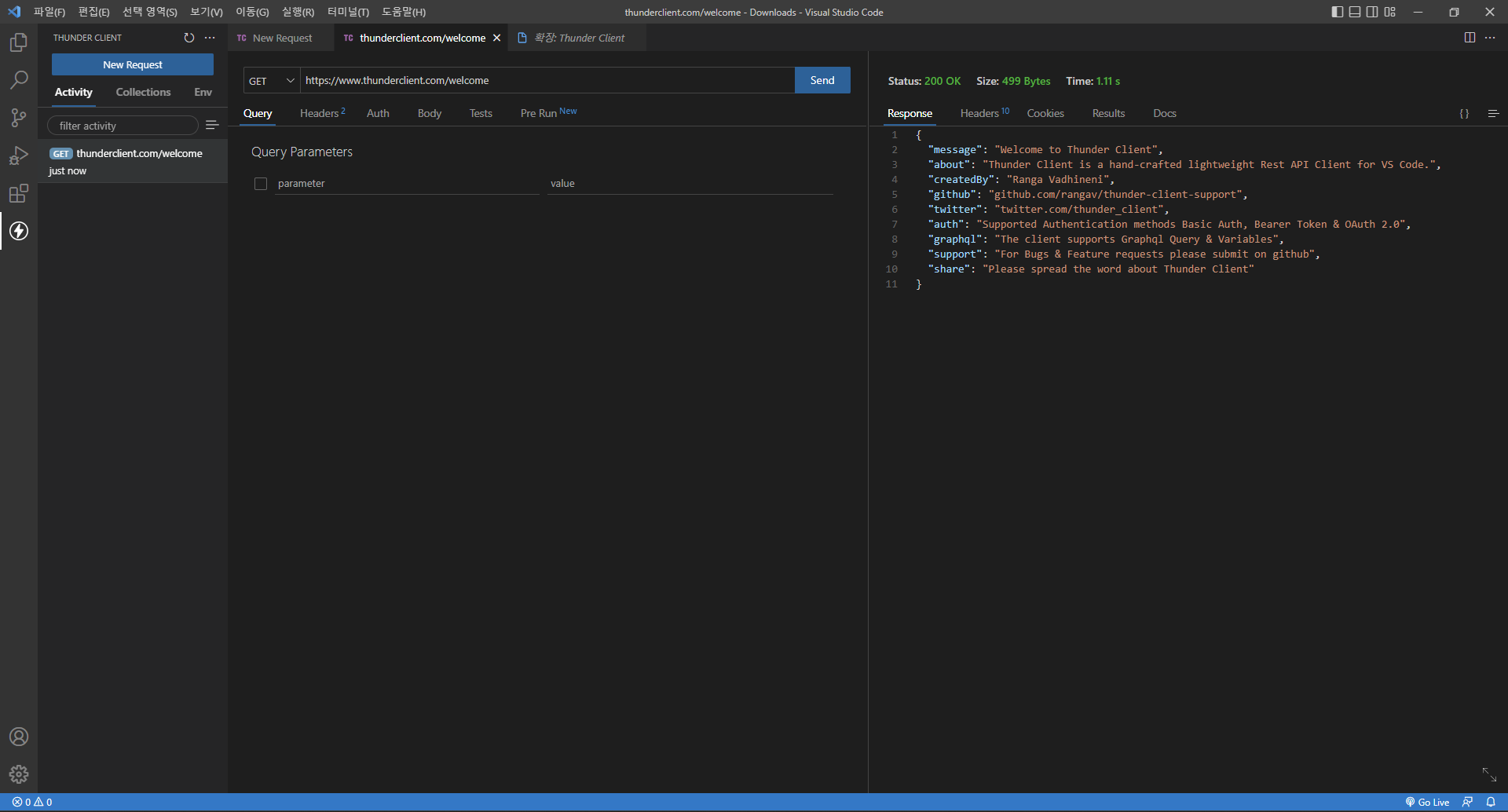The height and width of the screenshot is (812, 1508).
Task: Select the Activity tab
Action: click(x=74, y=92)
